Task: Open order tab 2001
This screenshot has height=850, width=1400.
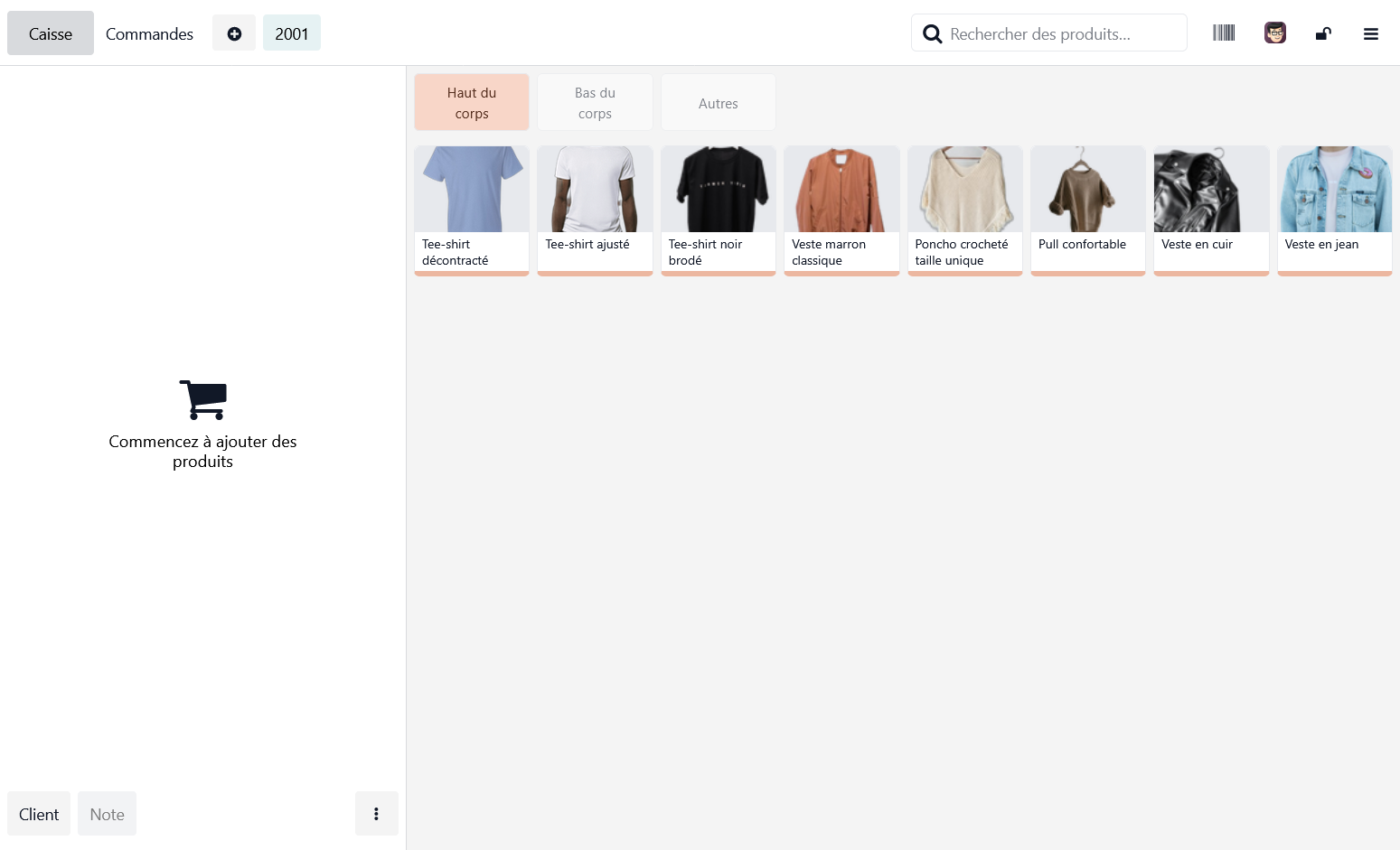Action: coord(291,33)
